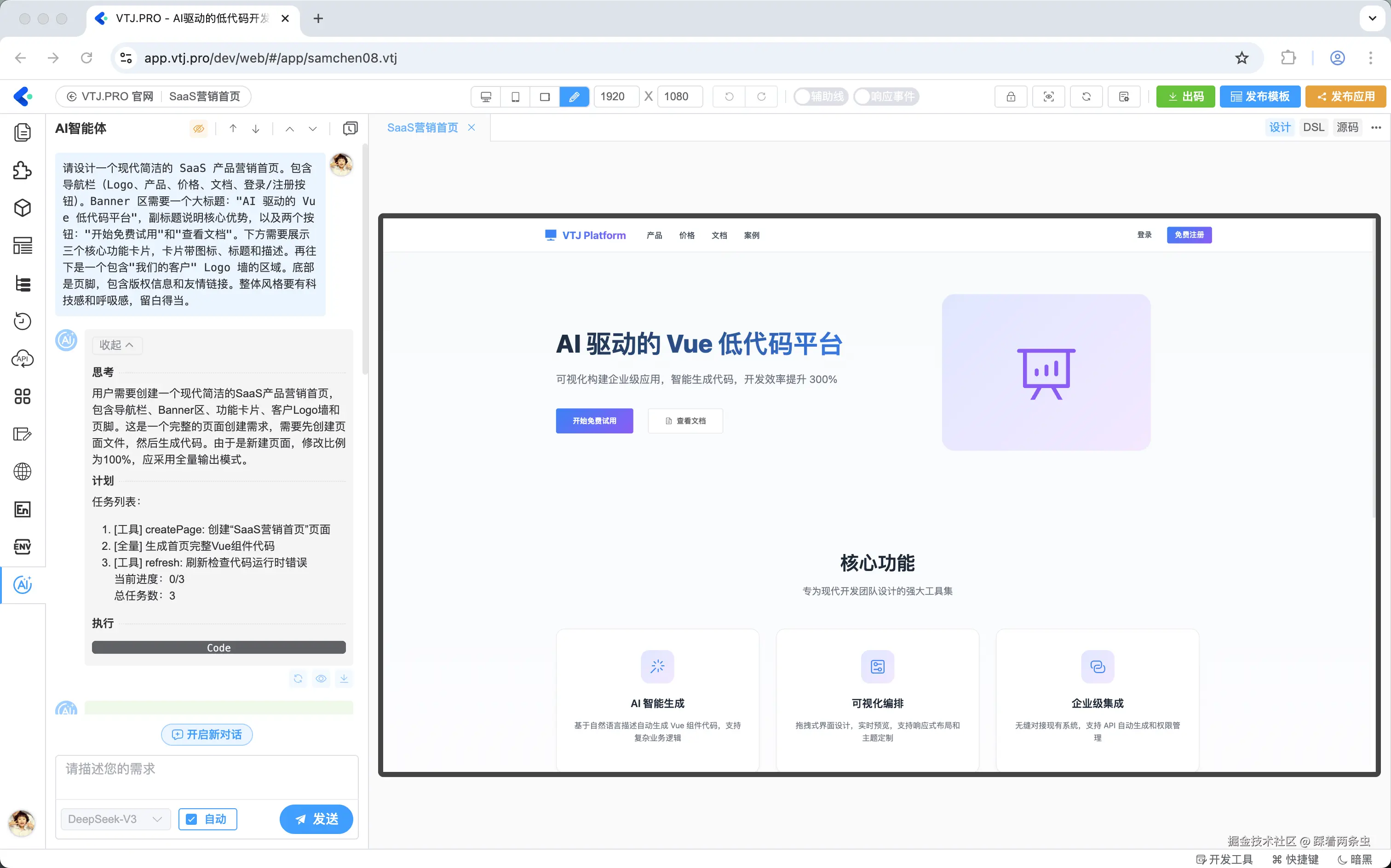This screenshot has height=868, width=1391.
Task: Open the API cloud icon in sidebar
Action: tap(23, 359)
